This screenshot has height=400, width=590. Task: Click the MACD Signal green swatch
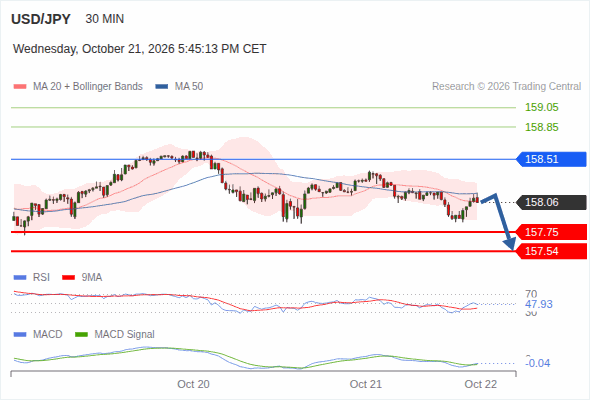(x=81, y=335)
